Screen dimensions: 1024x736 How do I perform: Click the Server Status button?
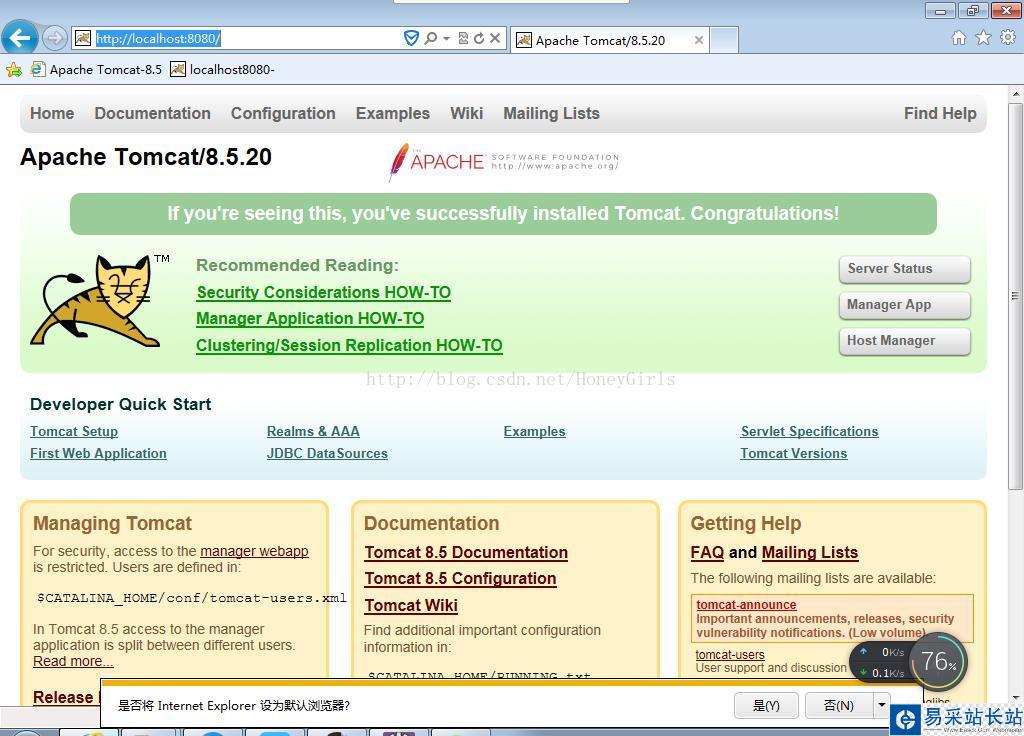[x=904, y=269]
